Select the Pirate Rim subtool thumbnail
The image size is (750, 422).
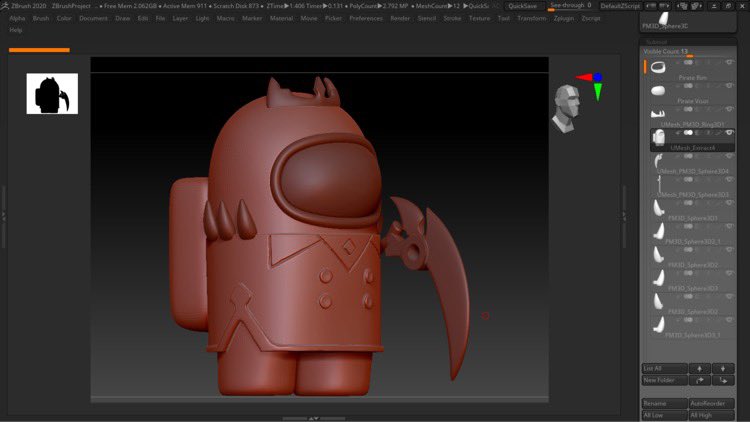(x=658, y=67)
